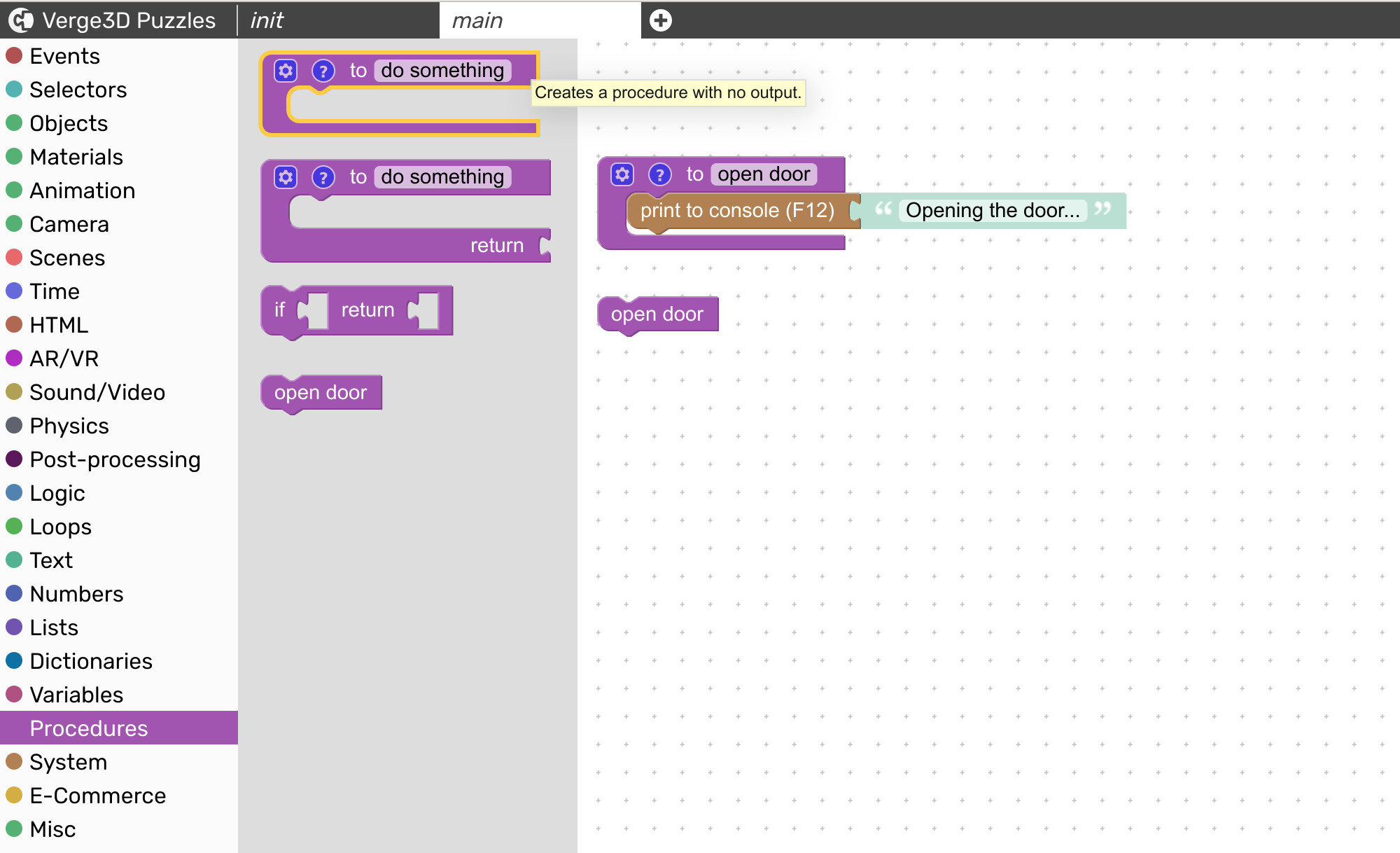Open gear icon on return procedure block

point(286,177)
